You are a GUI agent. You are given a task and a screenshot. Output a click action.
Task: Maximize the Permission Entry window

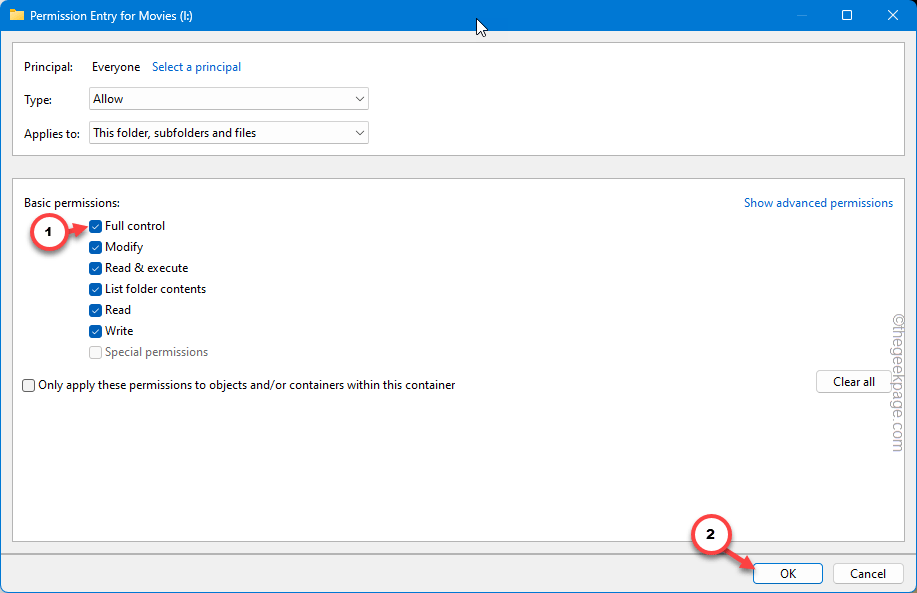(846, 15)
